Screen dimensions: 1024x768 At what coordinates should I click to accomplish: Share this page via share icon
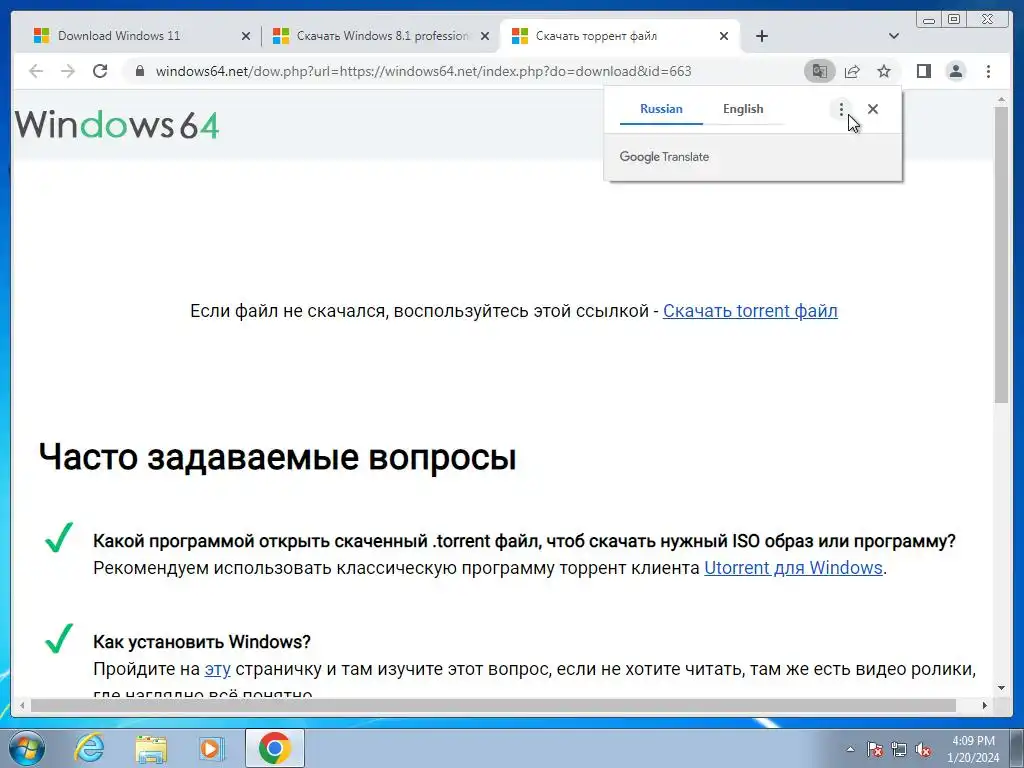(852, 71)
